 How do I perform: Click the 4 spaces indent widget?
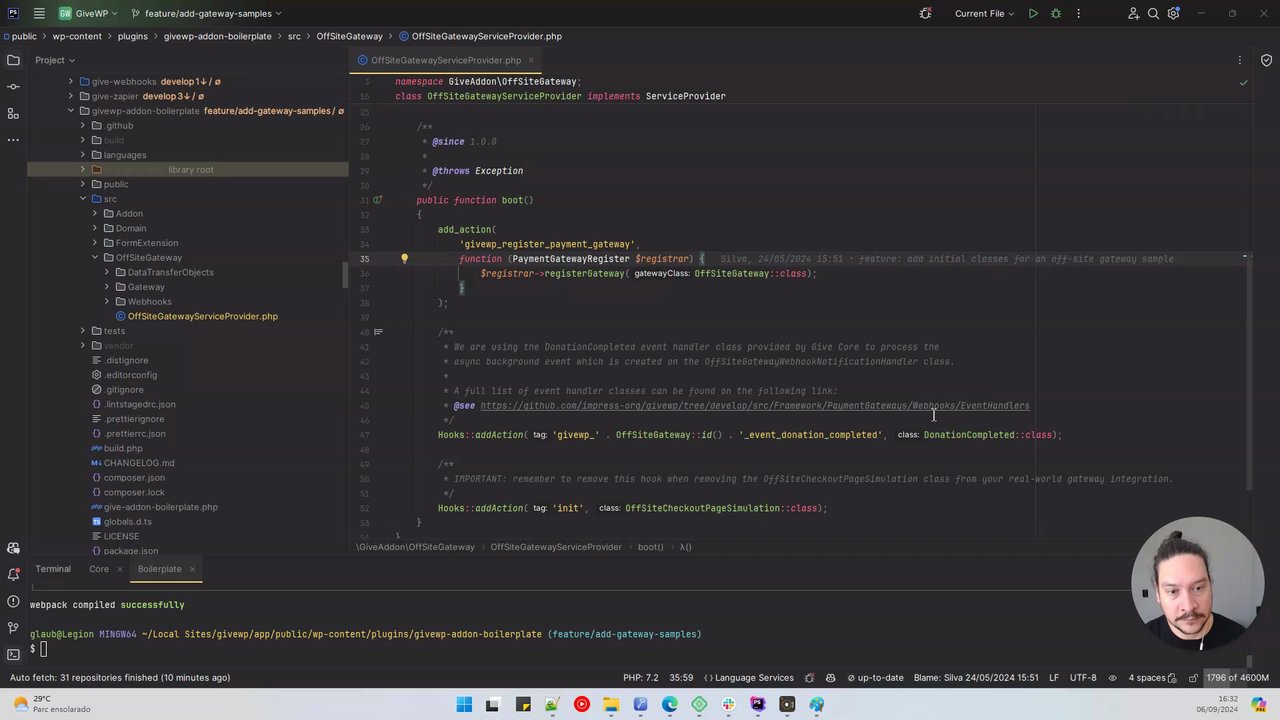[1151, 678]
